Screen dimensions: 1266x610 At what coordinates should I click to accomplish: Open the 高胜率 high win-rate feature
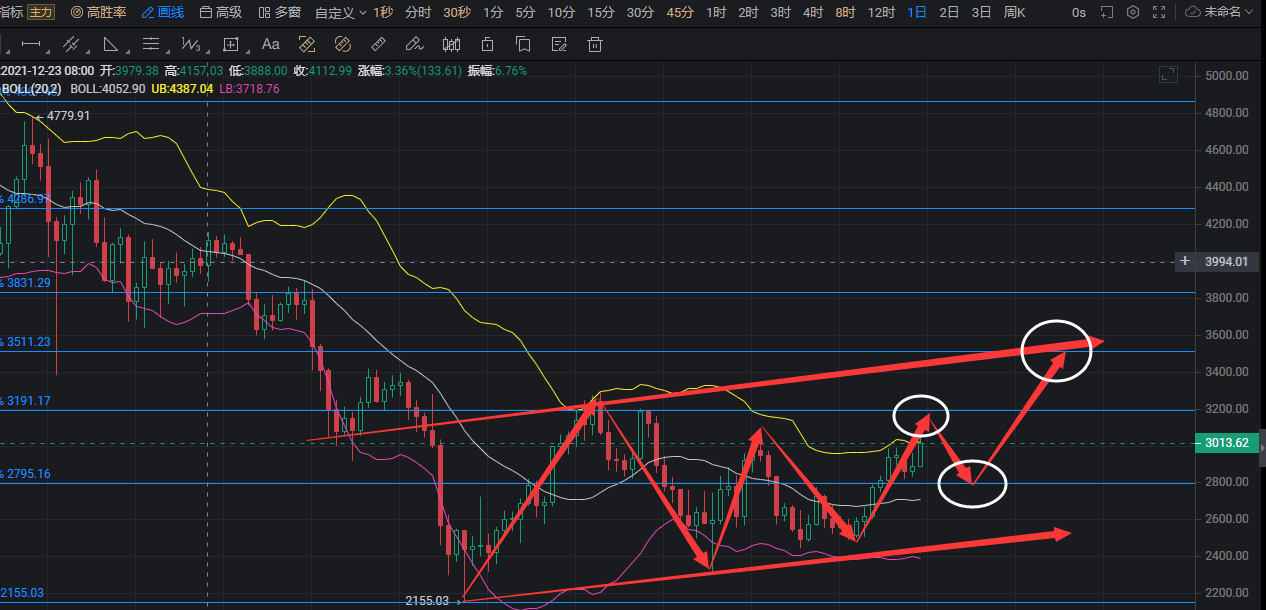98,13
